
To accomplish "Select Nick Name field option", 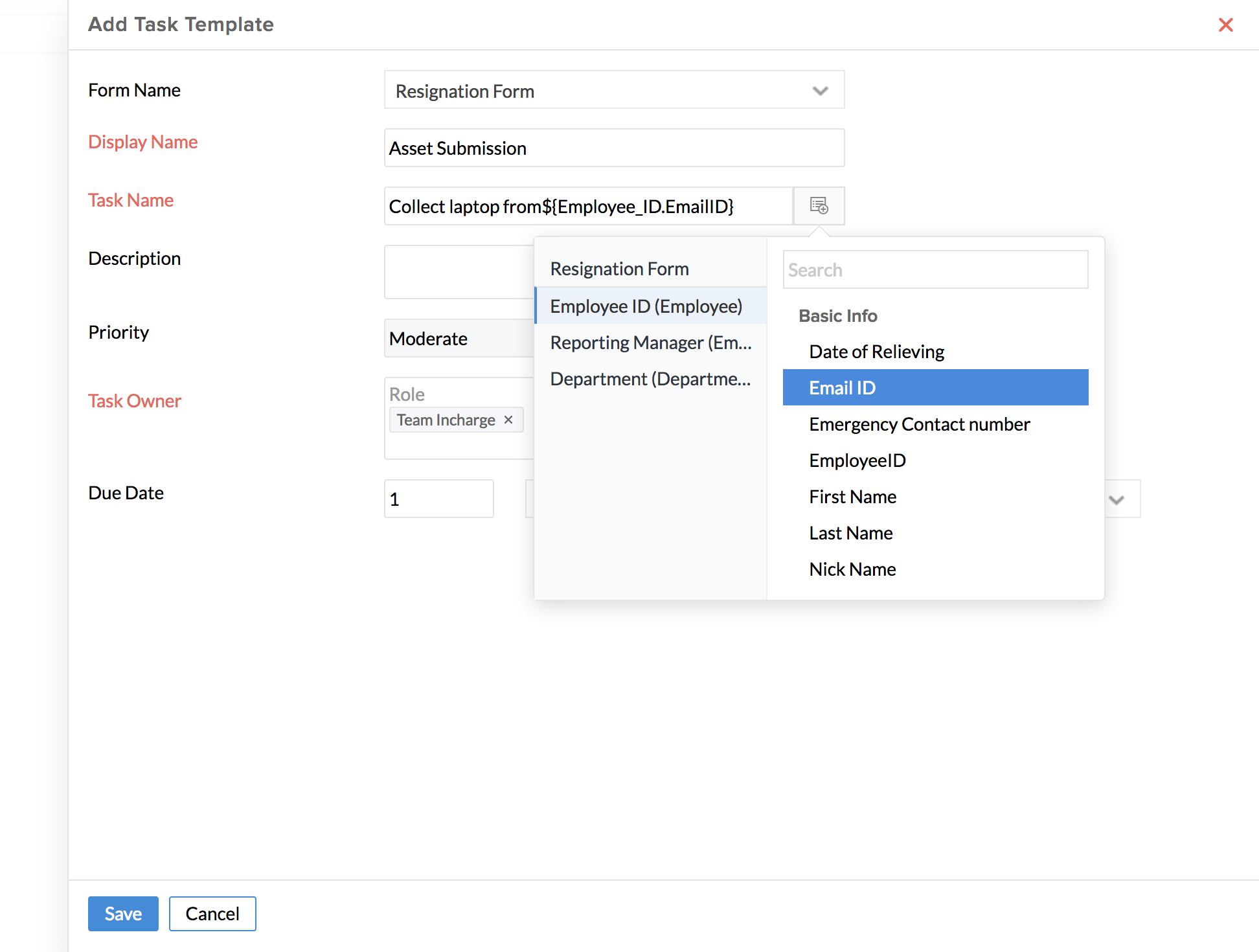I will coord(852,569).
